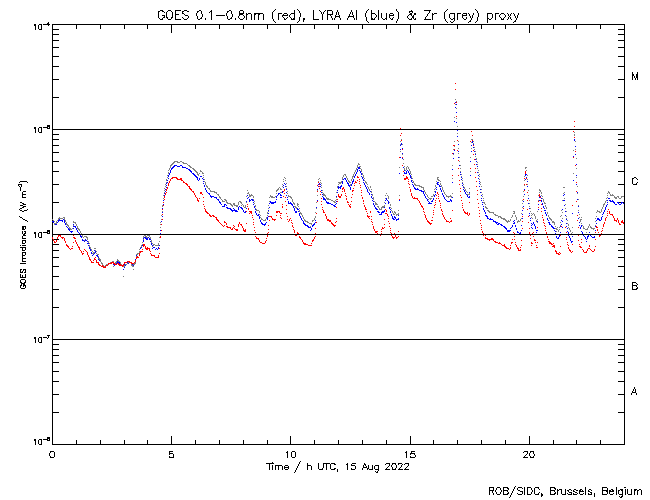Click the sharp flare spike just before 15 h
650x500 pixels.
click(x=401, y=130)
